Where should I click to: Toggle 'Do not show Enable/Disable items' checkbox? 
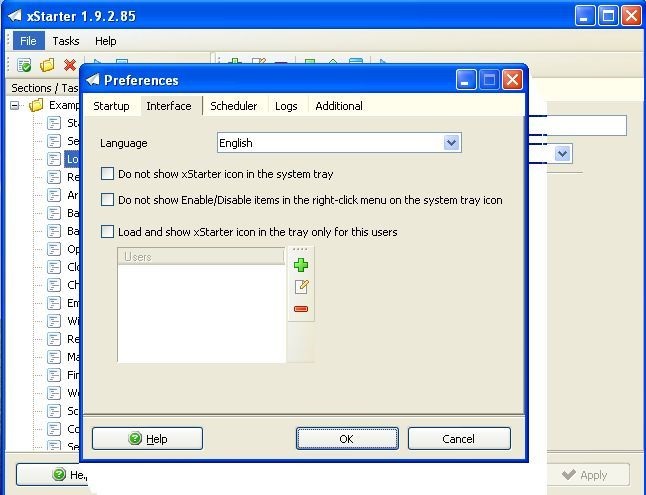coord(107,199)
